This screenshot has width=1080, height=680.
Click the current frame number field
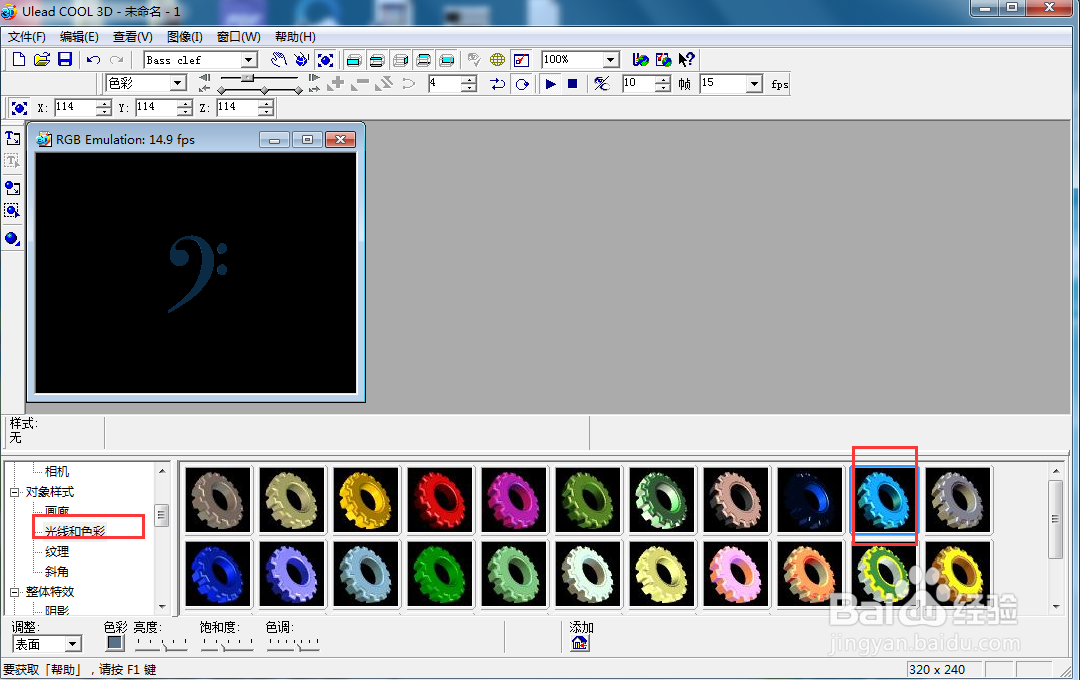(444, 84)
